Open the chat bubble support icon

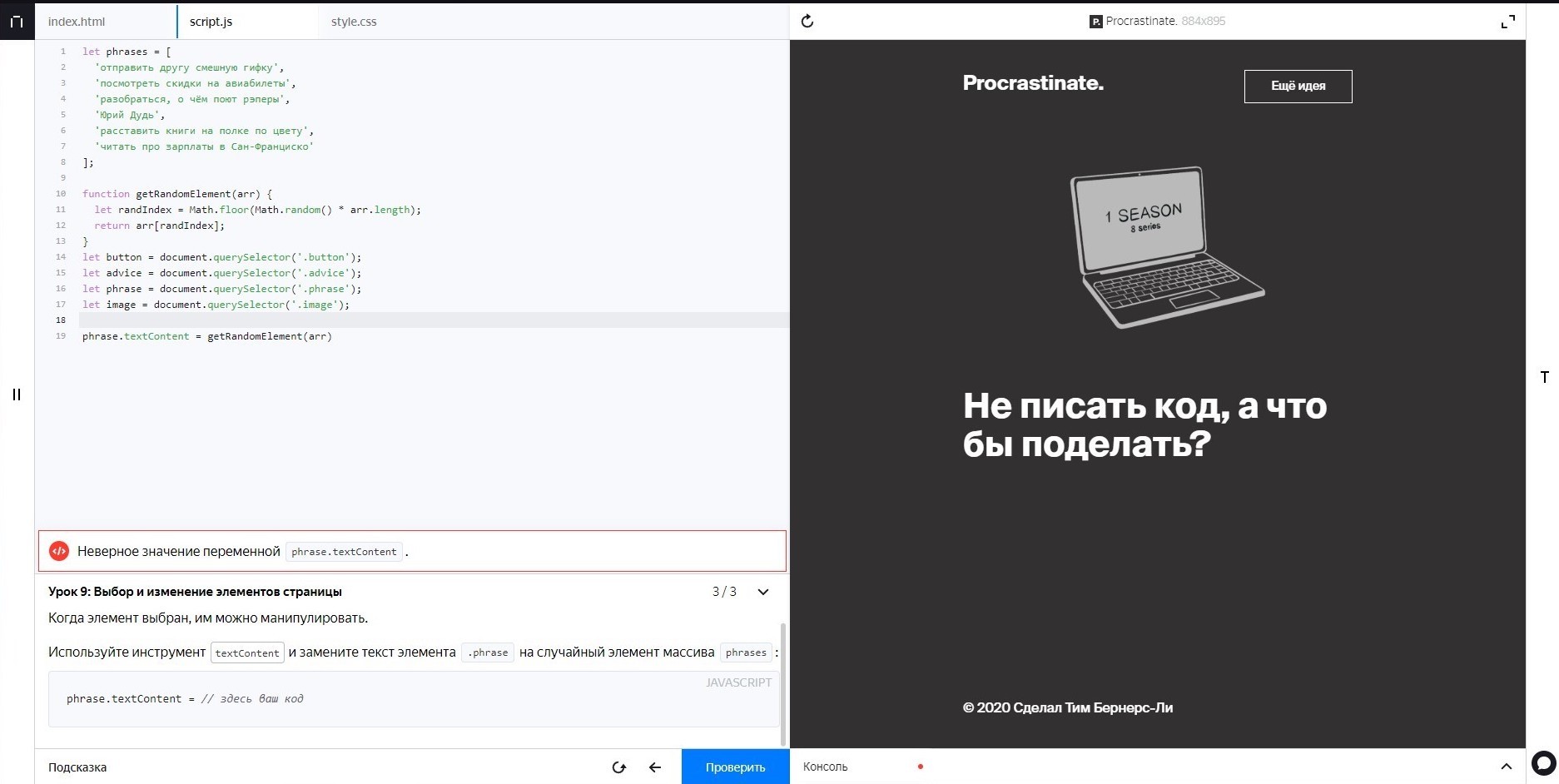pos(1543,762)
